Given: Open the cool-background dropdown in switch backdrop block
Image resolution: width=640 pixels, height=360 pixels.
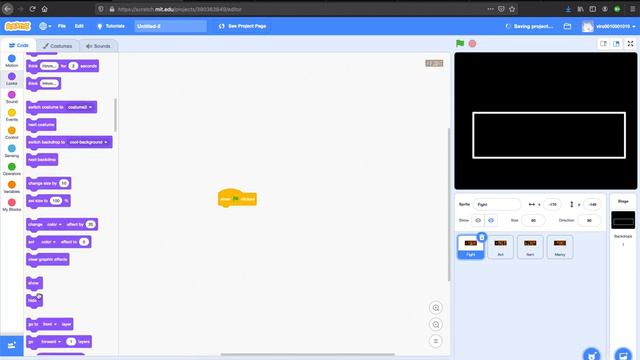Looking at the screenshot, I should pos(88,142).
